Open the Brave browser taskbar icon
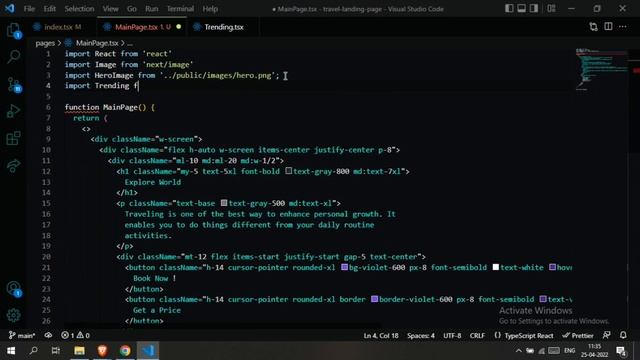 [102, 351]
